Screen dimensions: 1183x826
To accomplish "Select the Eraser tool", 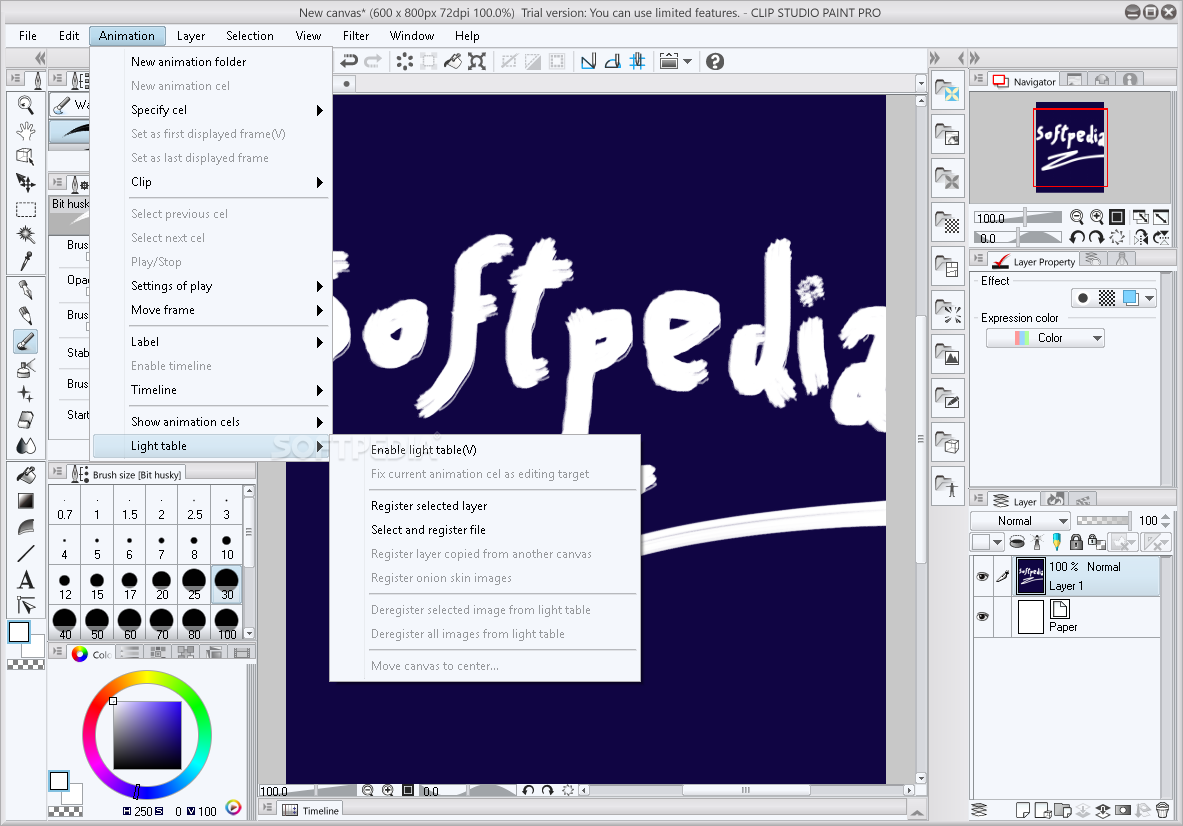I will coord(25,419).
